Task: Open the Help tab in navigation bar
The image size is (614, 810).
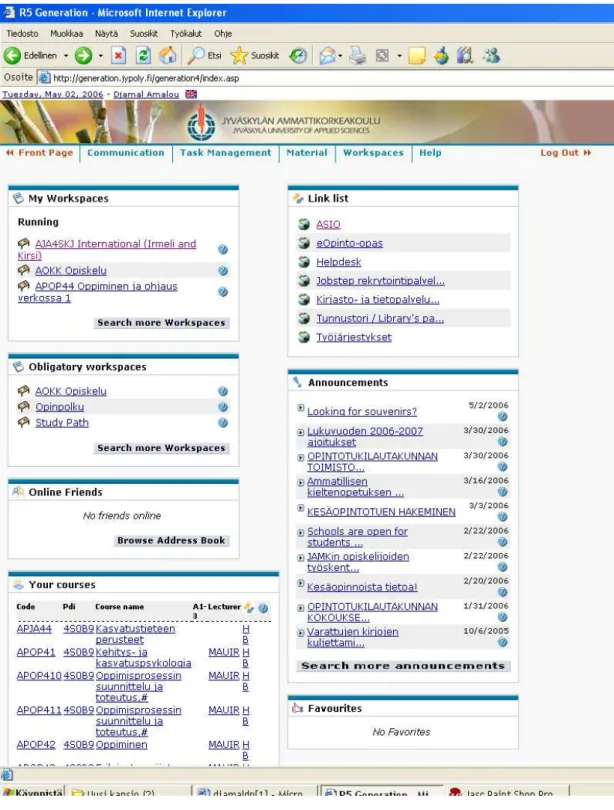Action: point(430,152)
